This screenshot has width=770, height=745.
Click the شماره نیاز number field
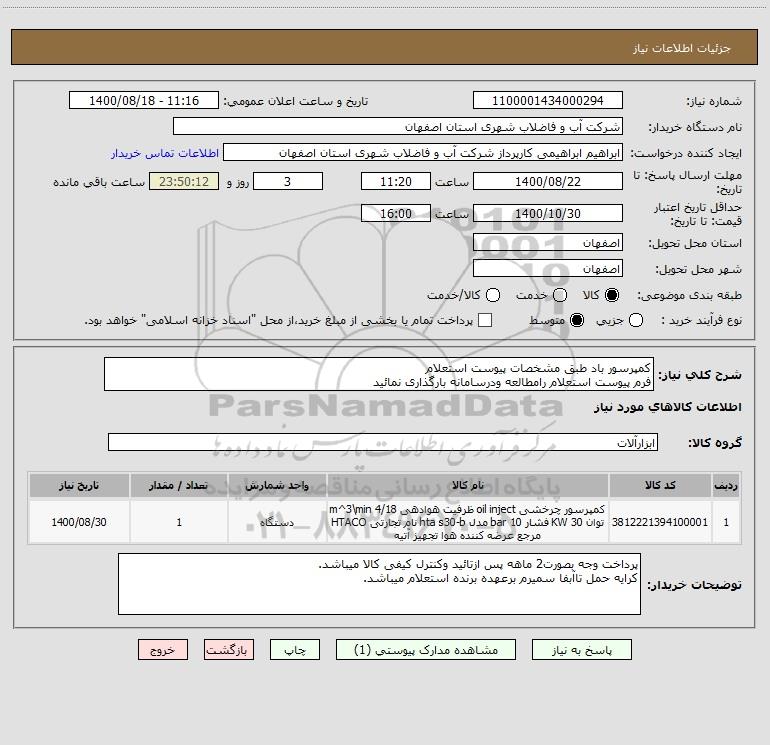tap(548, 101)
